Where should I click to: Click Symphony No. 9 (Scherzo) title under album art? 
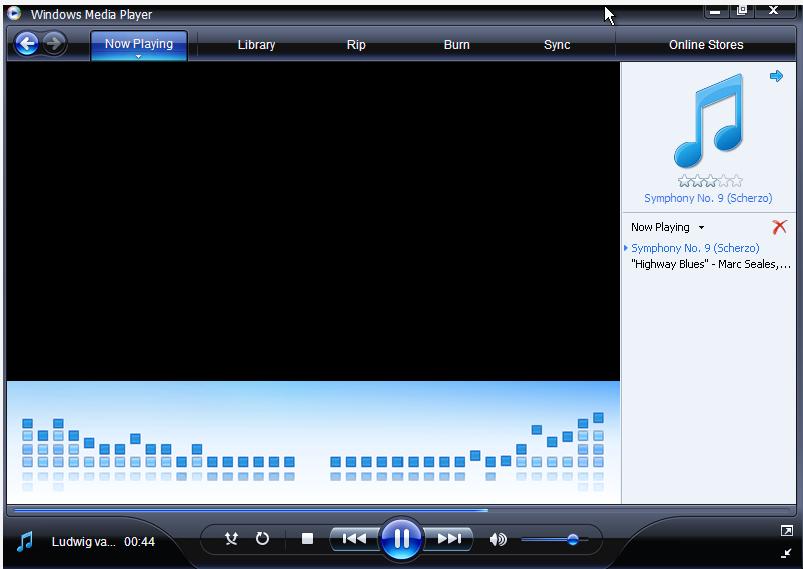tap(708, 198)
